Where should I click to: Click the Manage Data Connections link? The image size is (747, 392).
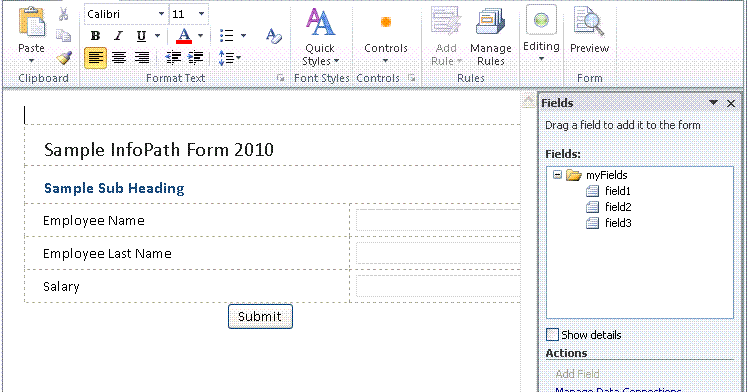pos(618,390)
